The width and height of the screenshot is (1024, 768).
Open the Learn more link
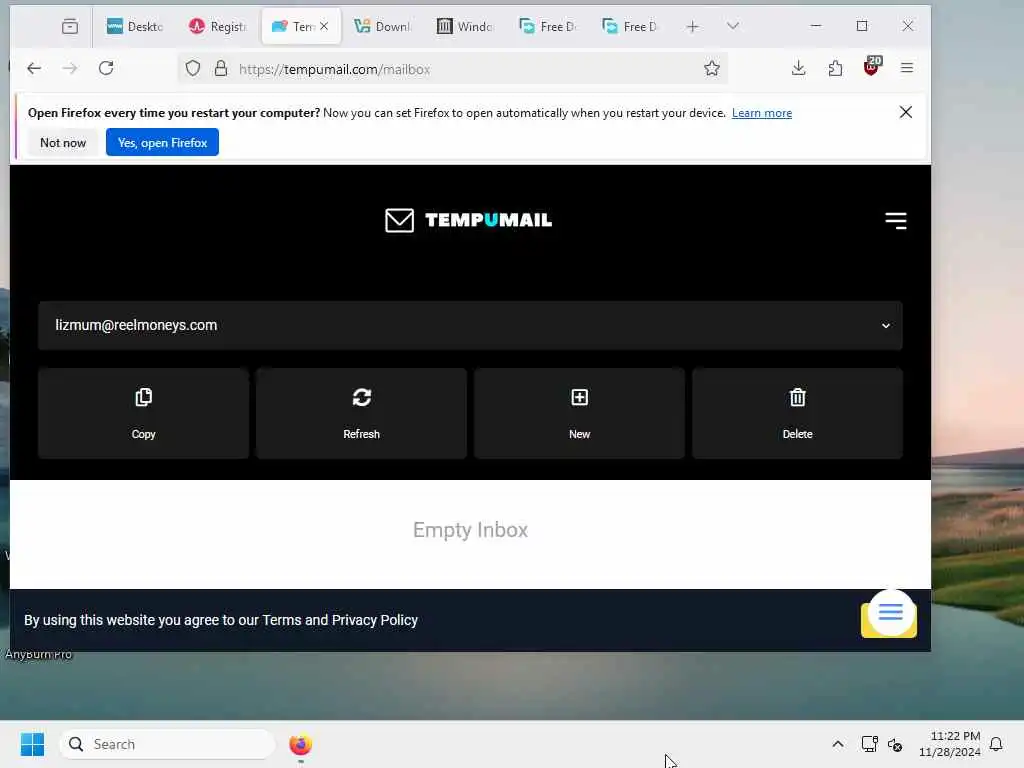[761, 113]
